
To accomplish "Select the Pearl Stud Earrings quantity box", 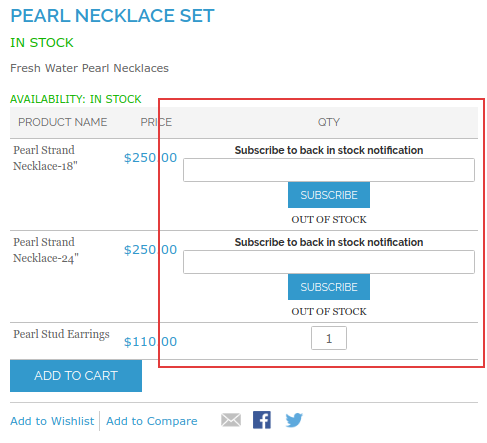I will tap(329, 338).
